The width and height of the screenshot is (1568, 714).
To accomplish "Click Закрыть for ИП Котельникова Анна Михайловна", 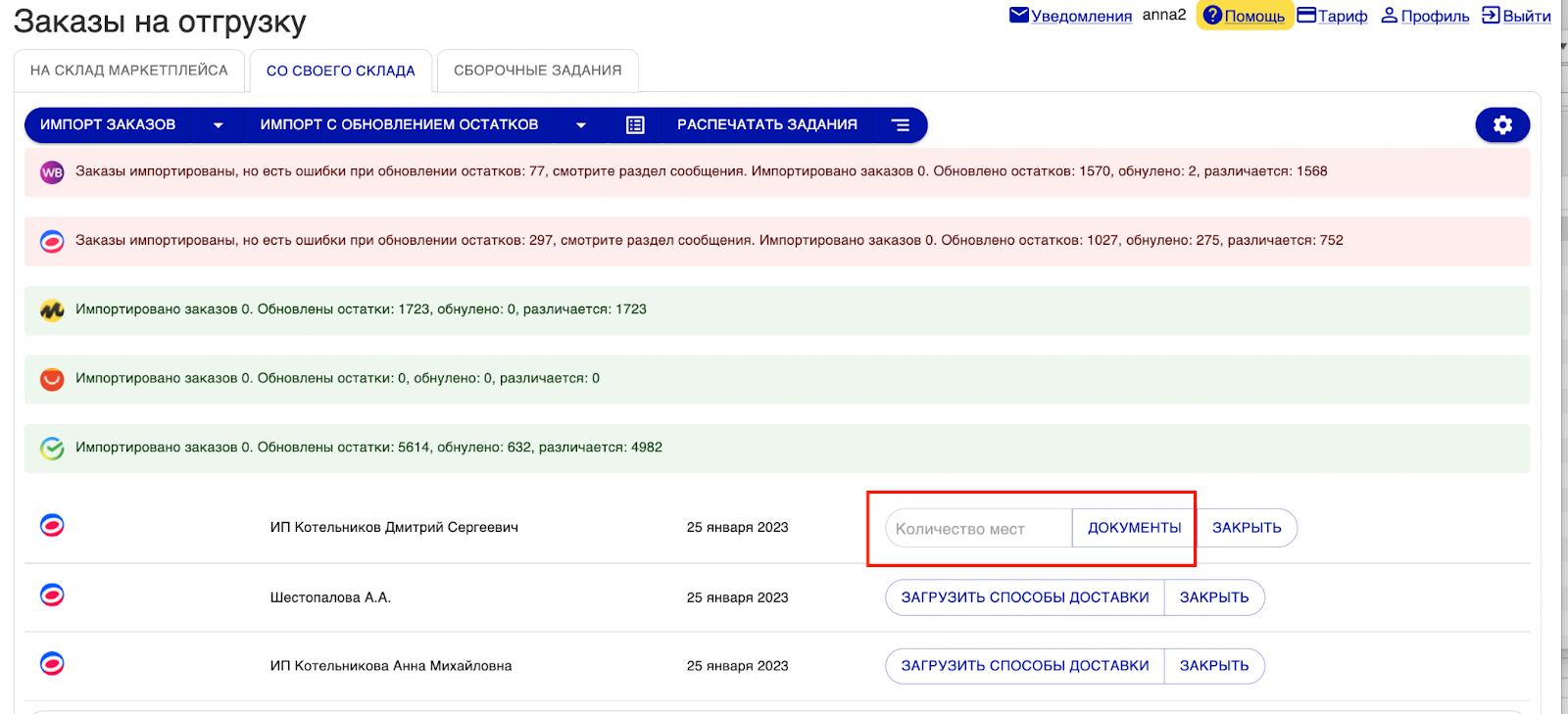I will pyautogui.click(x=1214, y=666).
